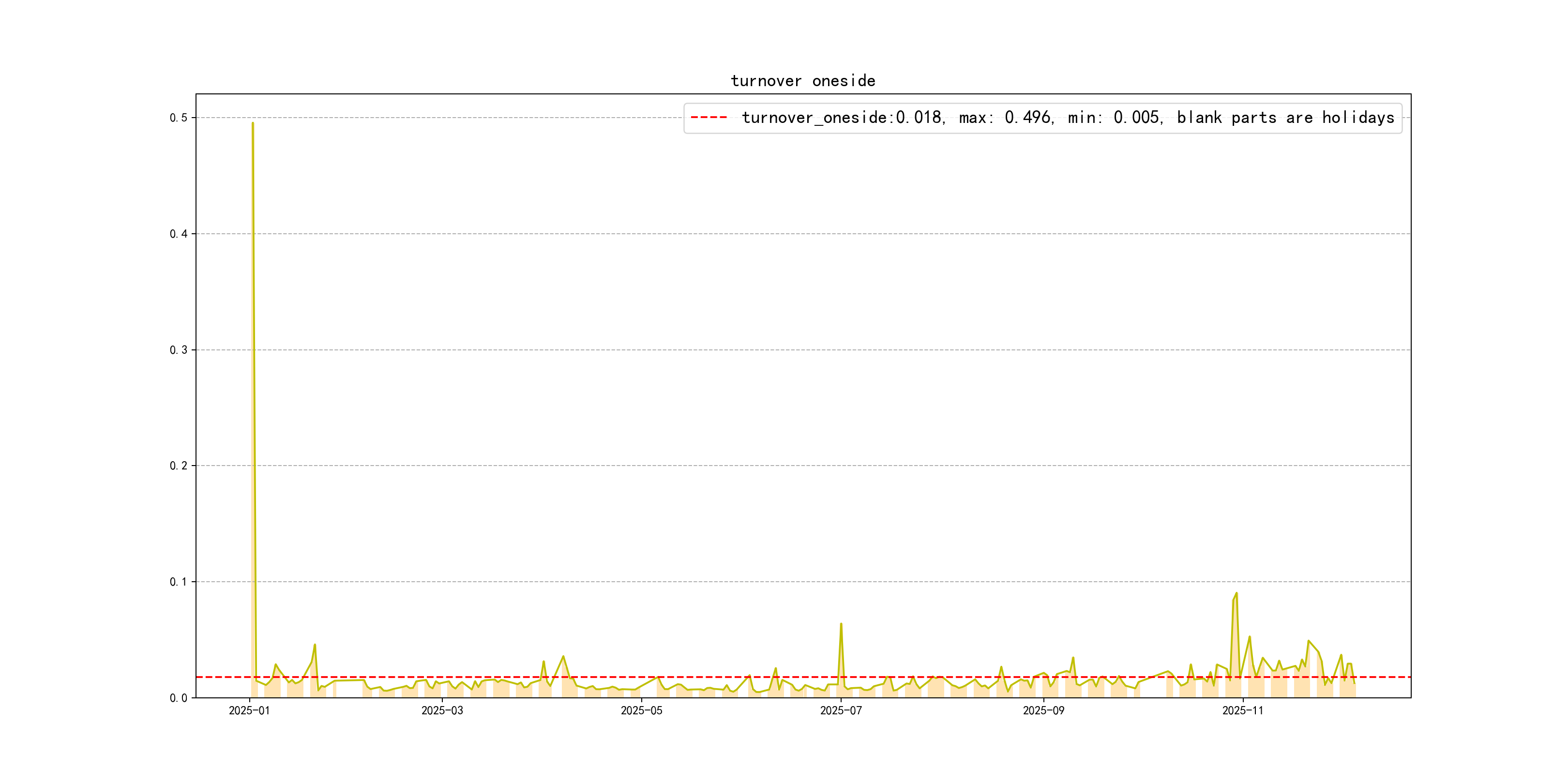Screen dimensions: 1568x784
Task: Click the 0.2 y-axis tick label
Action: pyautogui.click(x=179, y=466)
